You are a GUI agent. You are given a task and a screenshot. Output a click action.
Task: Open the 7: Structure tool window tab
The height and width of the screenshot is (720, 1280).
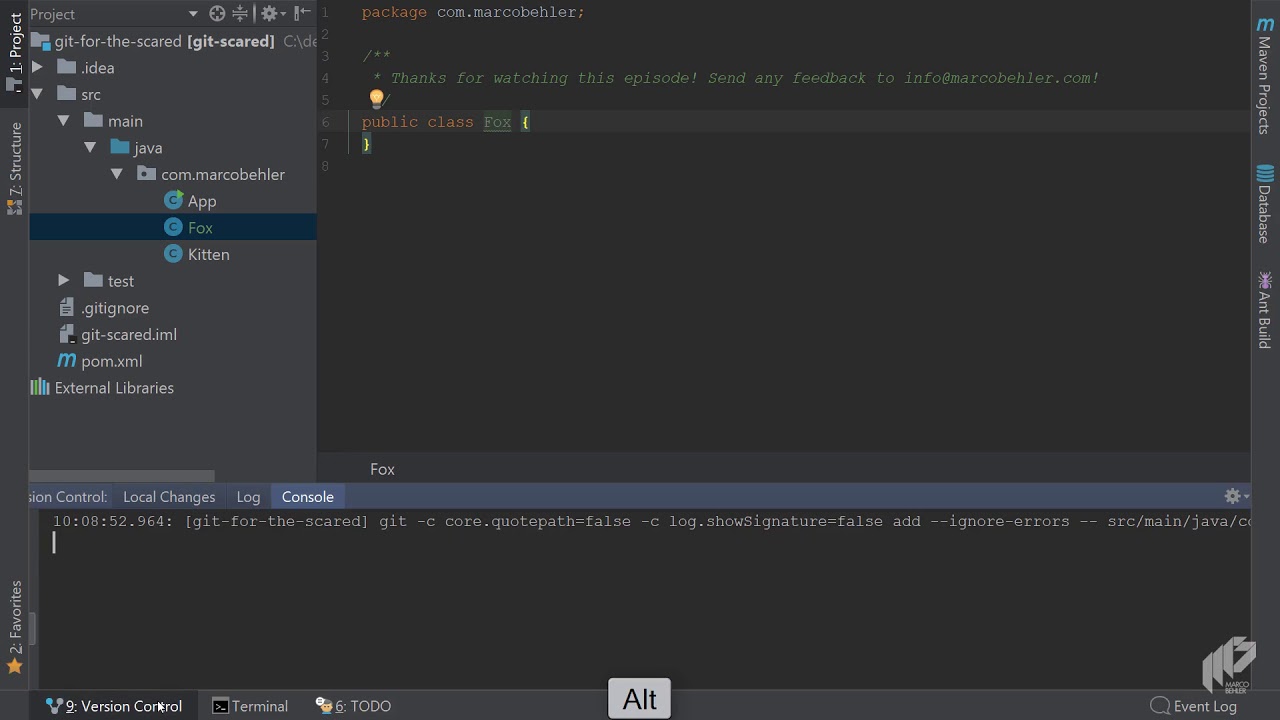15,168
